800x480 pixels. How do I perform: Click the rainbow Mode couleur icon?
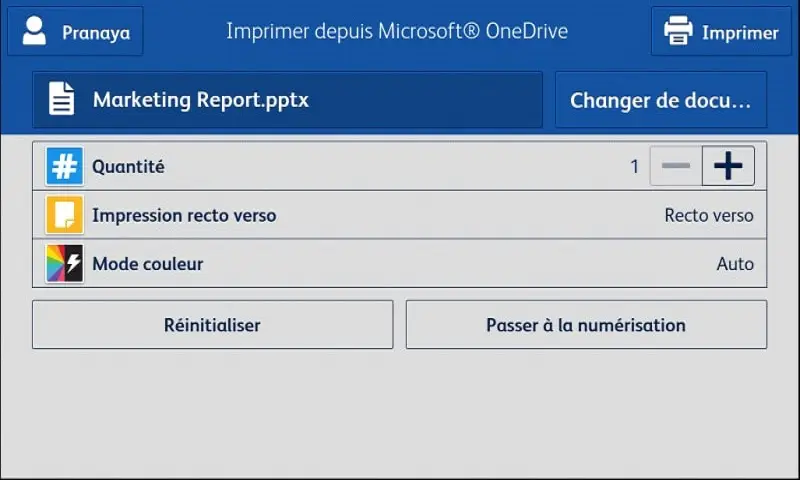(64, 264)
